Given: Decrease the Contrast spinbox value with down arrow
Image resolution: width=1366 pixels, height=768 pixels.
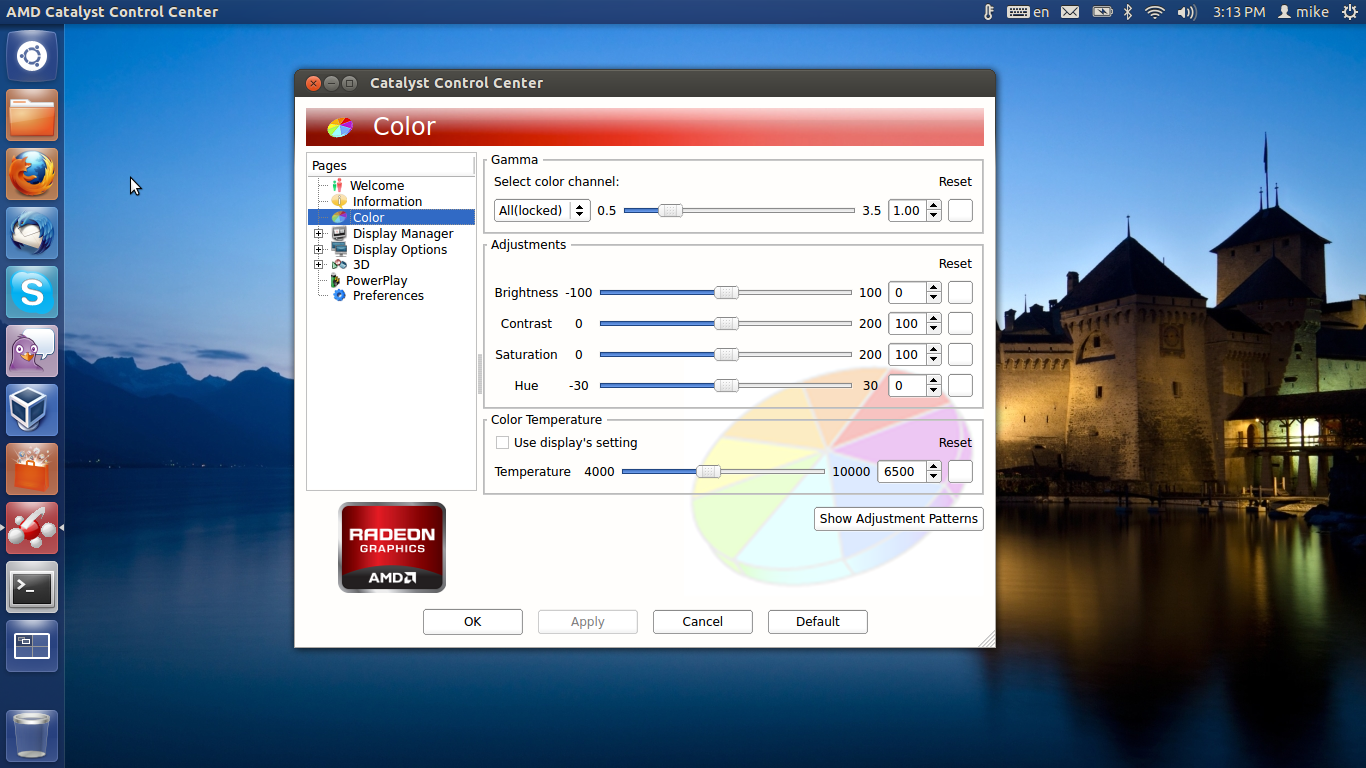Looking at the screenshot, I should [934, 329].
